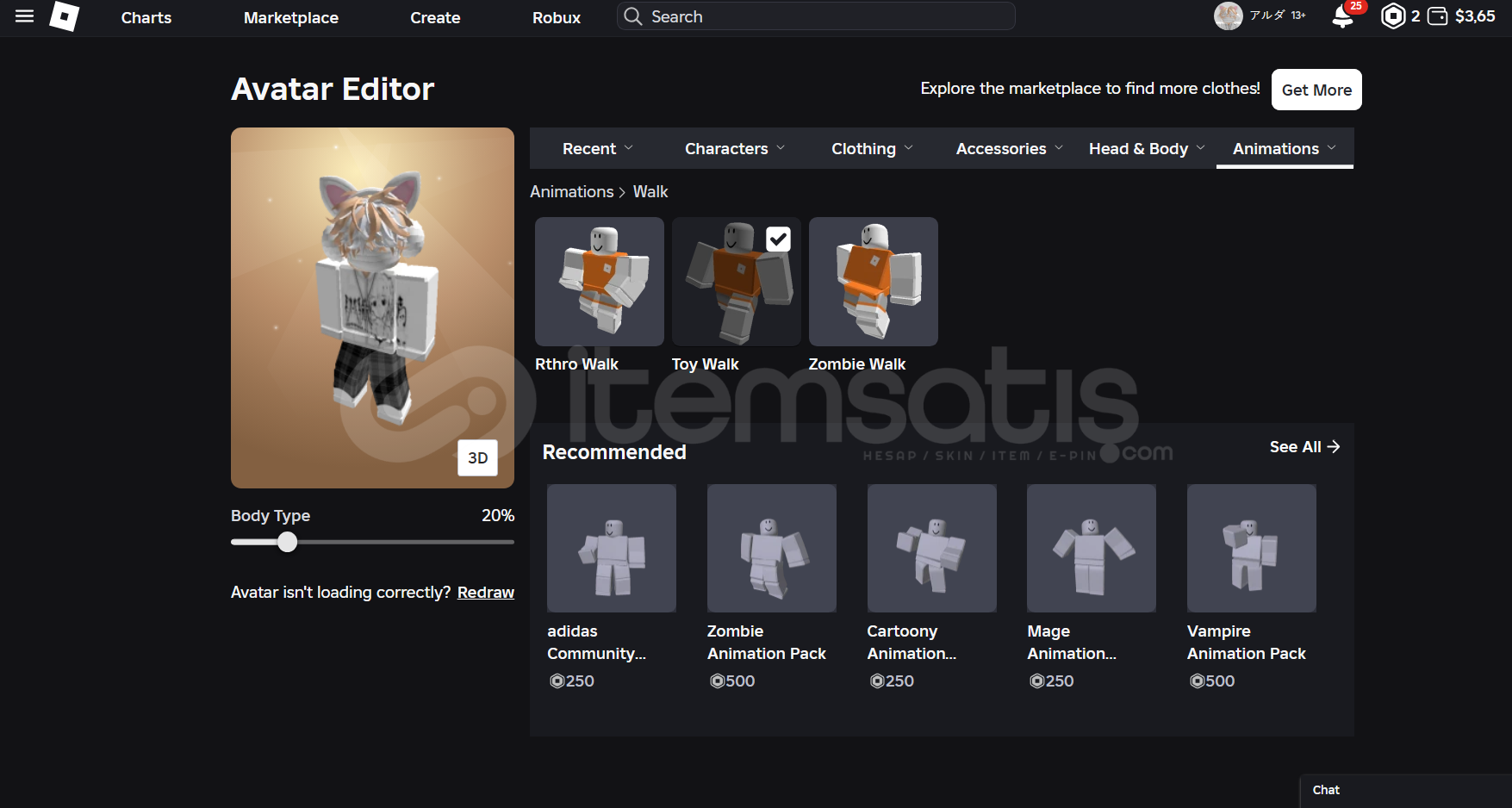The width and height of the screenshot is (1512, 808).
Task: Click the Redraw link
Action: pos(485,593)
